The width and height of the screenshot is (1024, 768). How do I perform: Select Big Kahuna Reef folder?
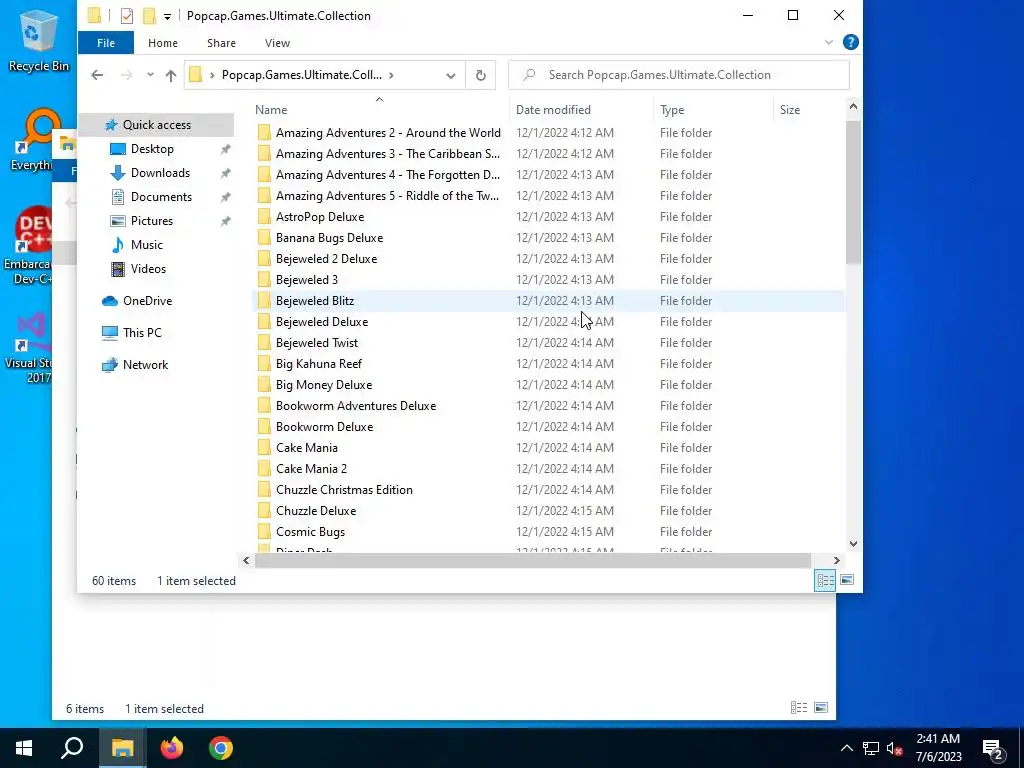coord(549,364)
